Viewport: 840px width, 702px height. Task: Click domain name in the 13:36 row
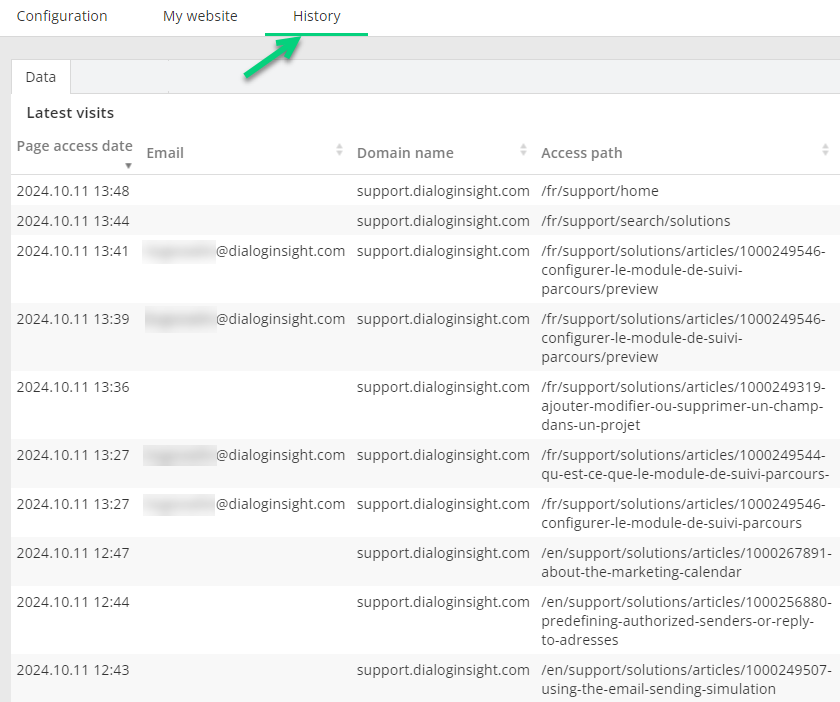[x=443, y=387]
